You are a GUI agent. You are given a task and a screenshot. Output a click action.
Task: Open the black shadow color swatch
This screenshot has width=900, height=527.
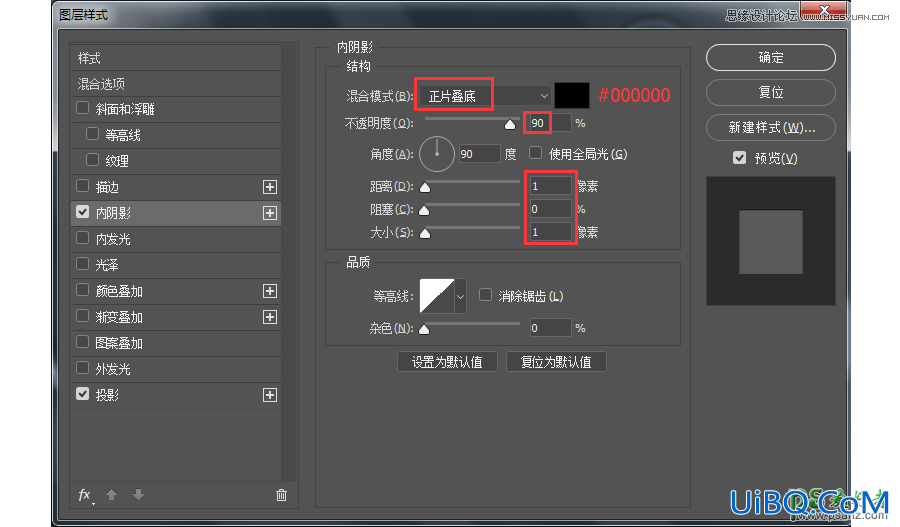coord(572,95)
